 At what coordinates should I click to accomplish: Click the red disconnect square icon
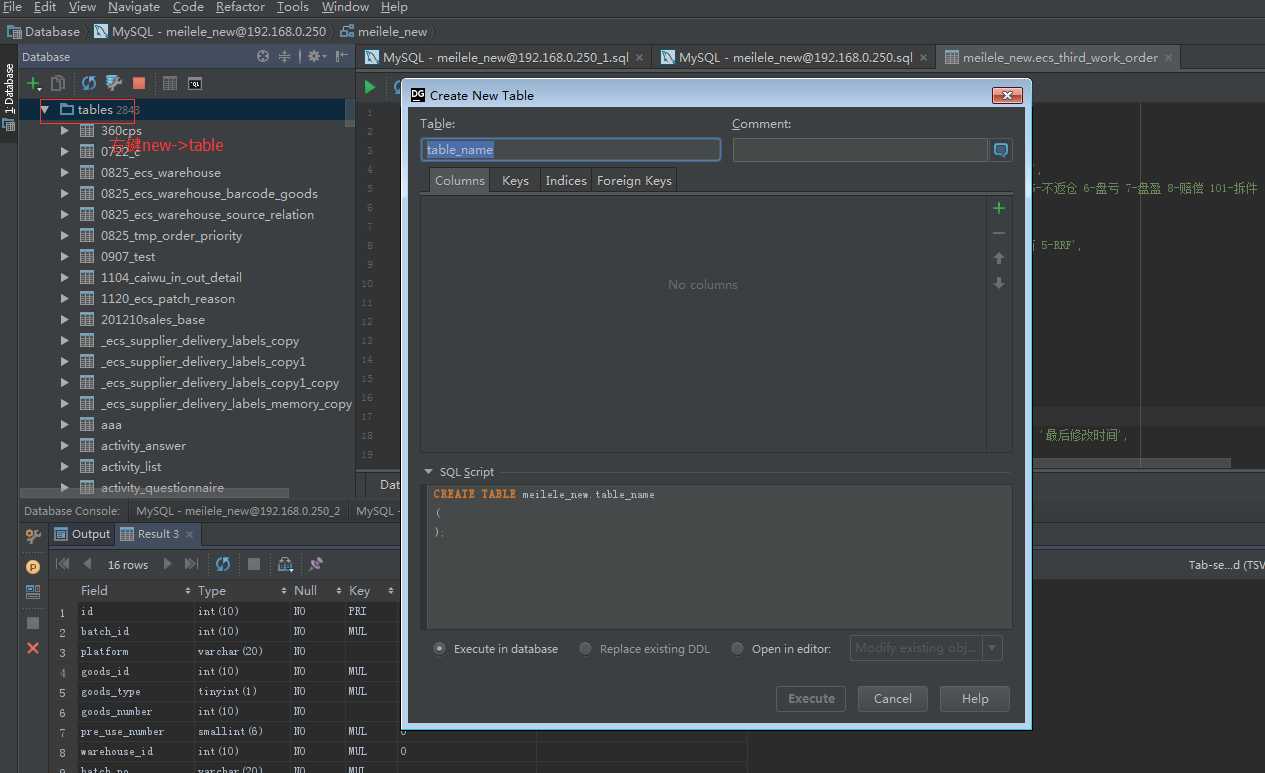pyautogui.click(x=139, y=84)
